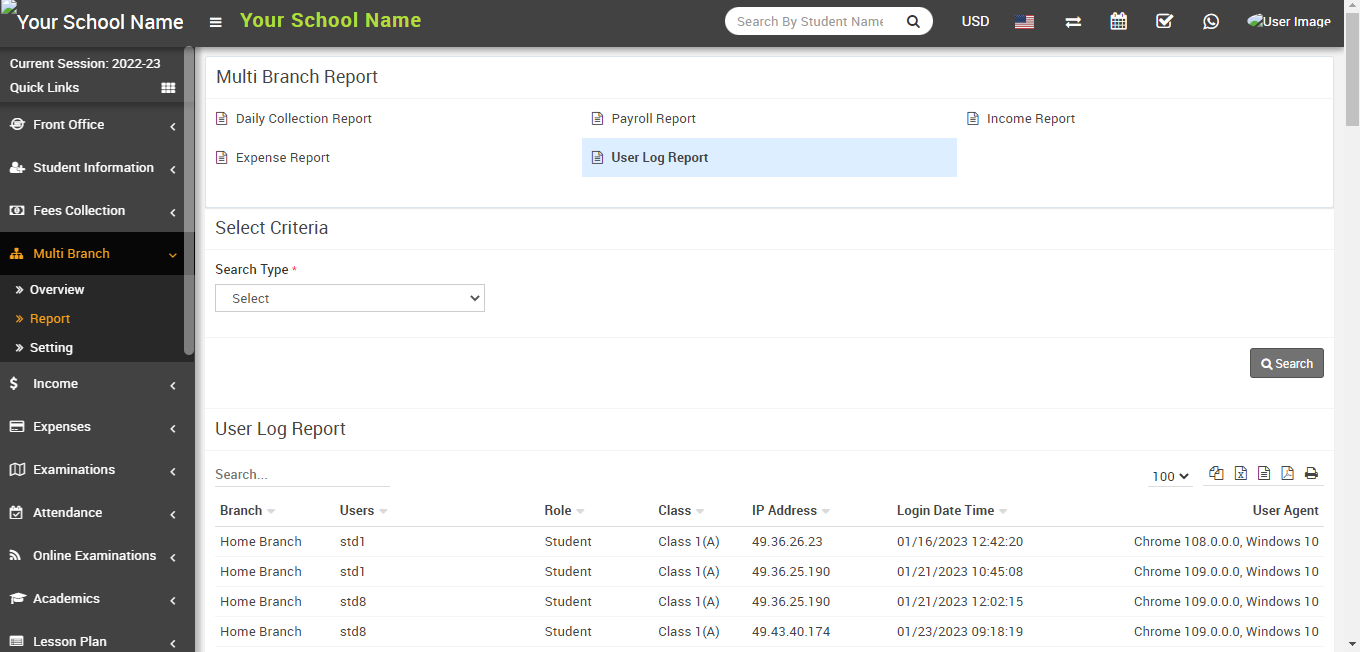Open the Search Type dropdown
Viewport: 1360px width, 652px height.
350,298
